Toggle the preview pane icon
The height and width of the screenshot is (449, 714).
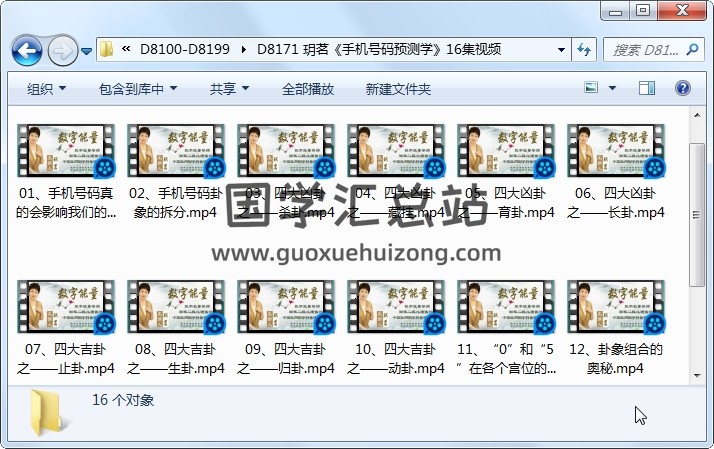651,89
